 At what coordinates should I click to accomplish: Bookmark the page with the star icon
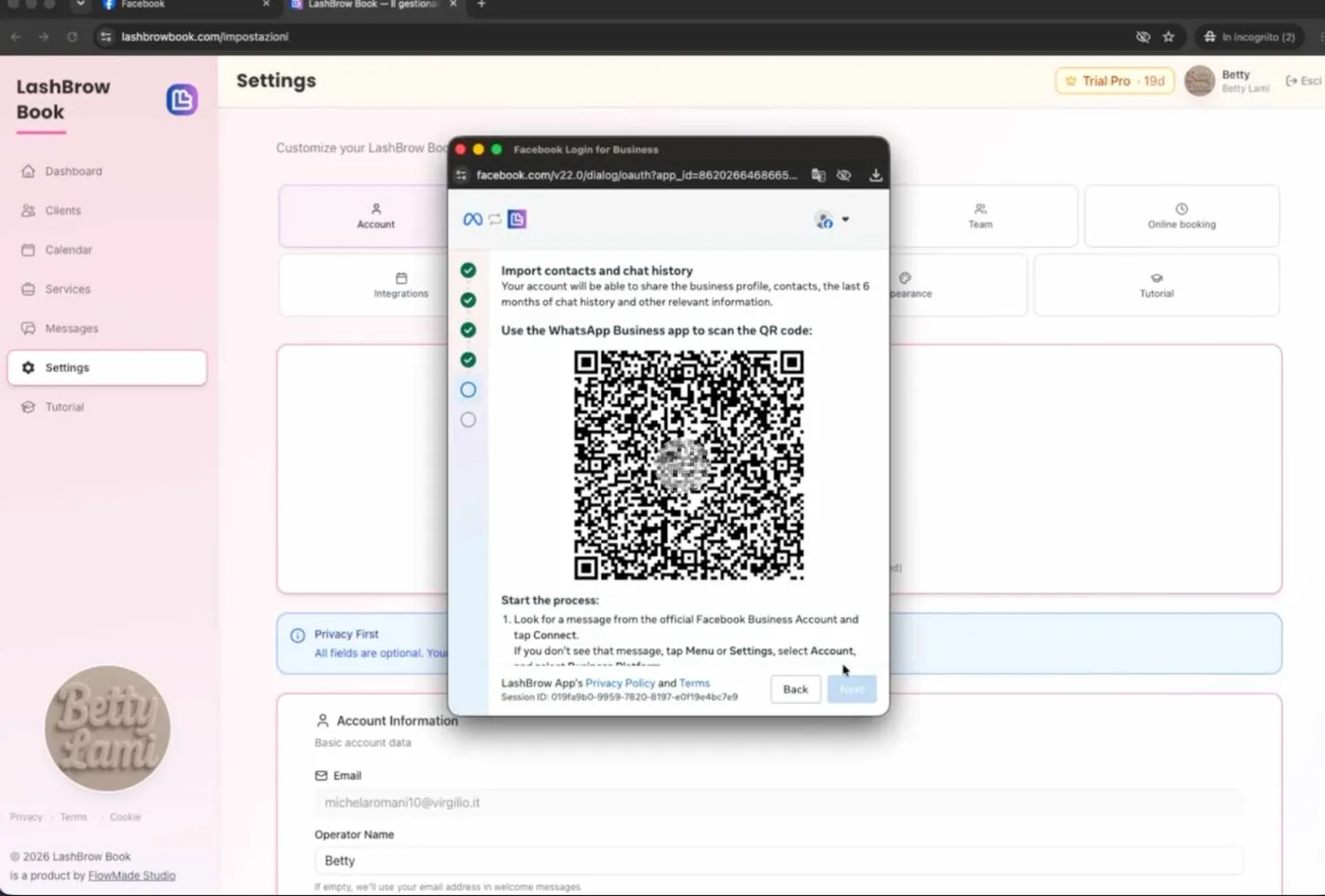[x=1168, y=37]
